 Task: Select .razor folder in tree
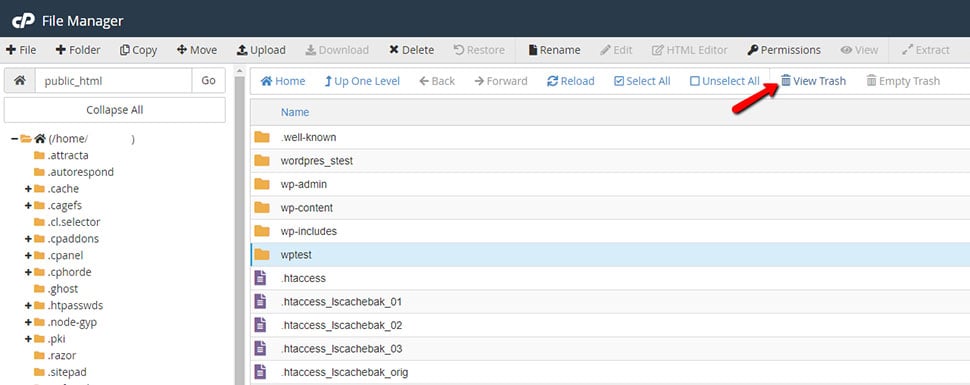point(55,356)
